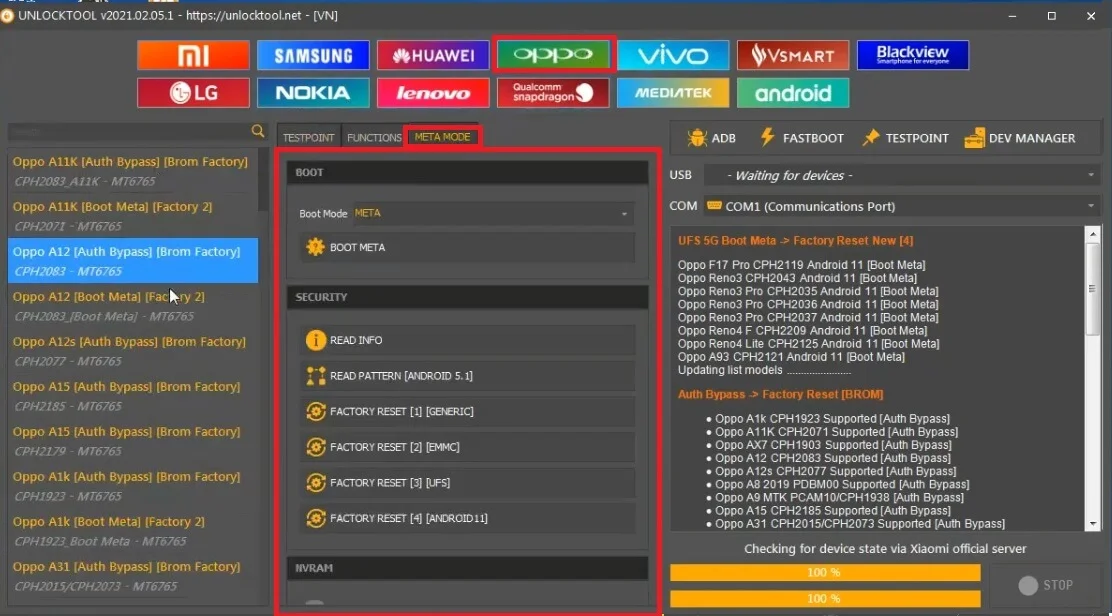Screen dimensions: 1112x616
Task: Start Factory Reset [1] Generic
Action: (467, 411)
